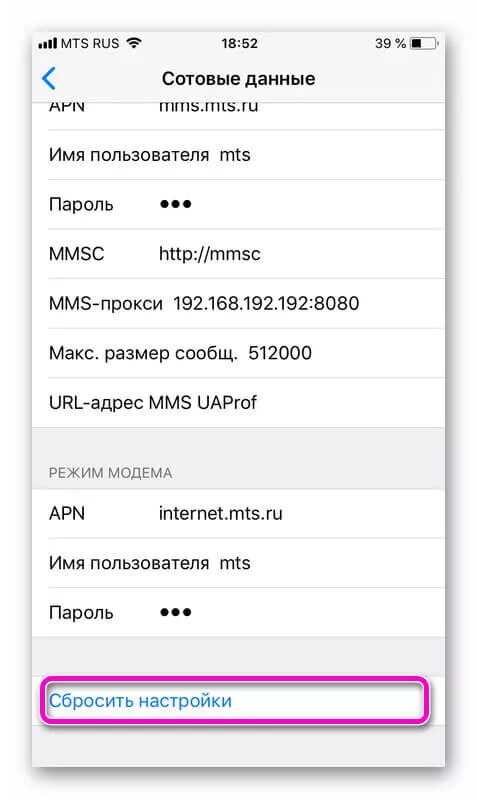Edit the MMSC http://mmsc field
This screenshot has height=799, width=477.
pyautogui.click(x=238, y=254)
